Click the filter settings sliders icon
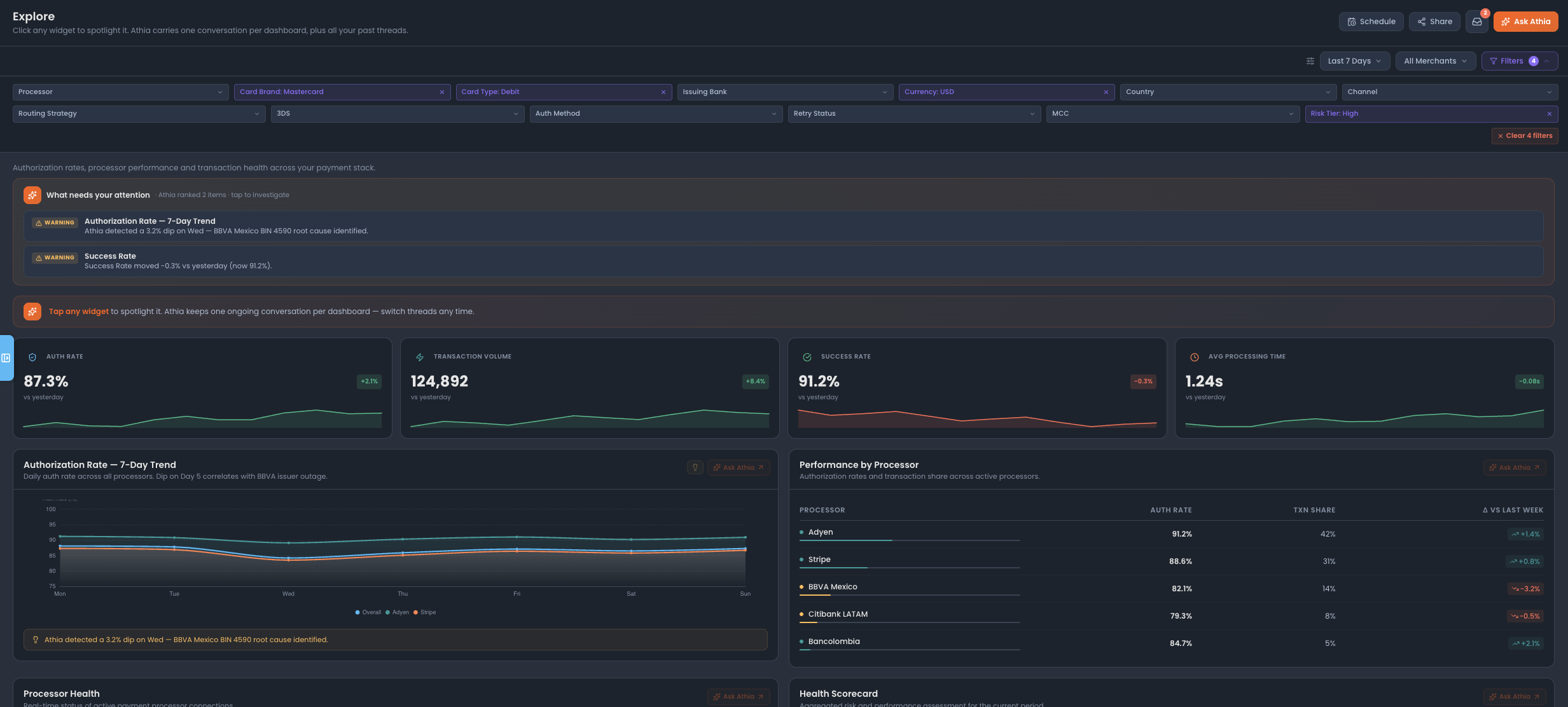 click(1310, 61)
